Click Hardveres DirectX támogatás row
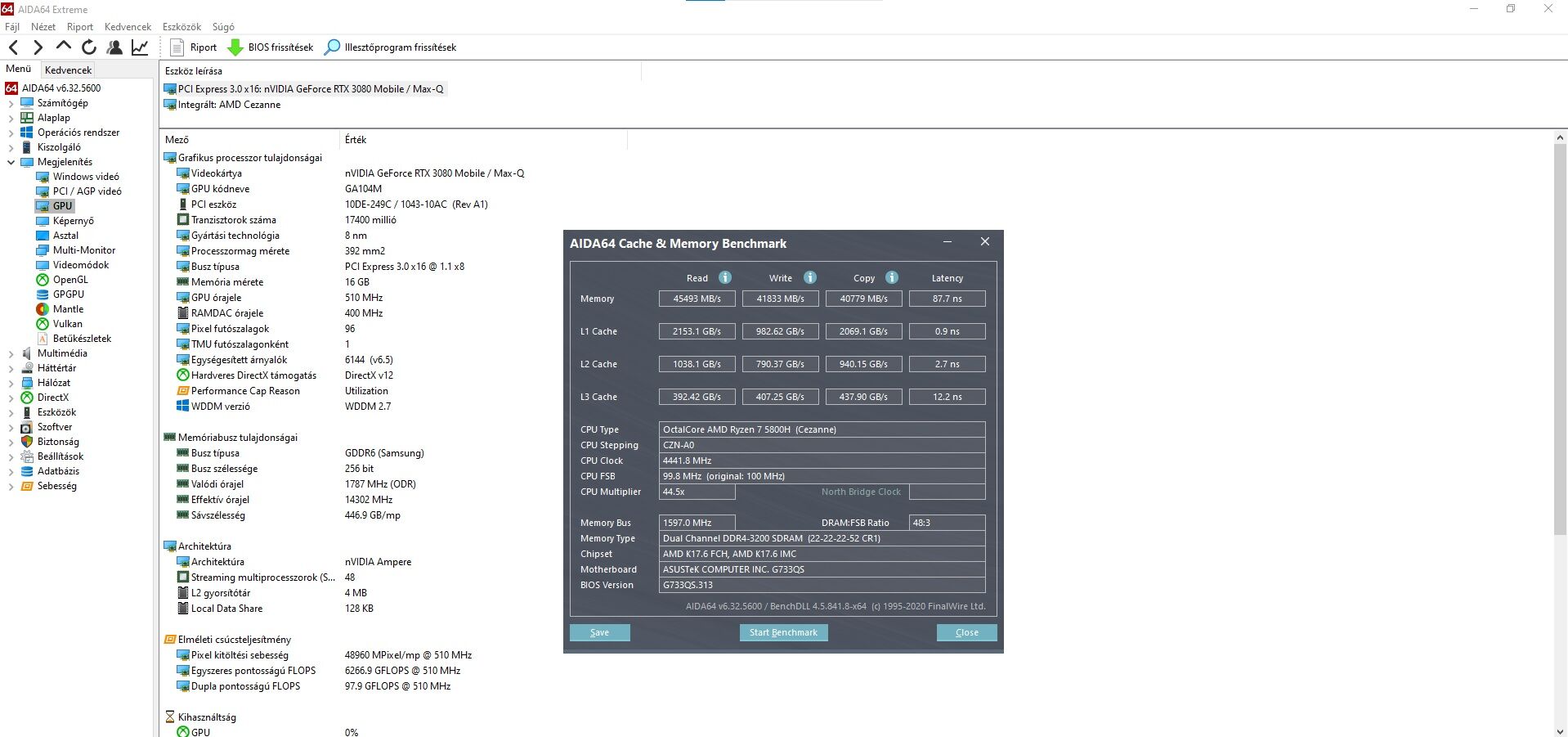Image resolution: width=1568 pixels, height=737 pixels. click(285, 375)
